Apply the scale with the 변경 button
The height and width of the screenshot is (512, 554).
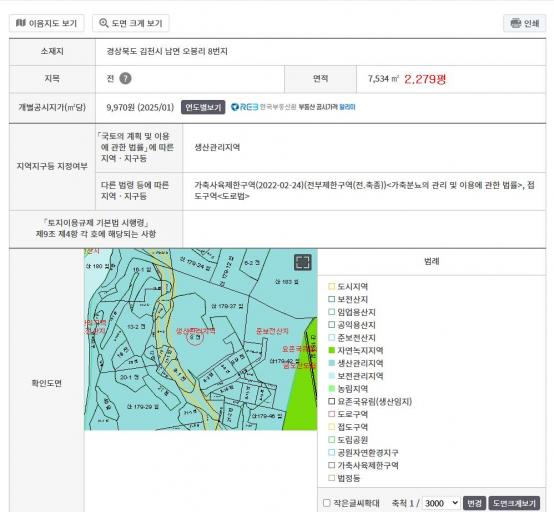[474, 503]
